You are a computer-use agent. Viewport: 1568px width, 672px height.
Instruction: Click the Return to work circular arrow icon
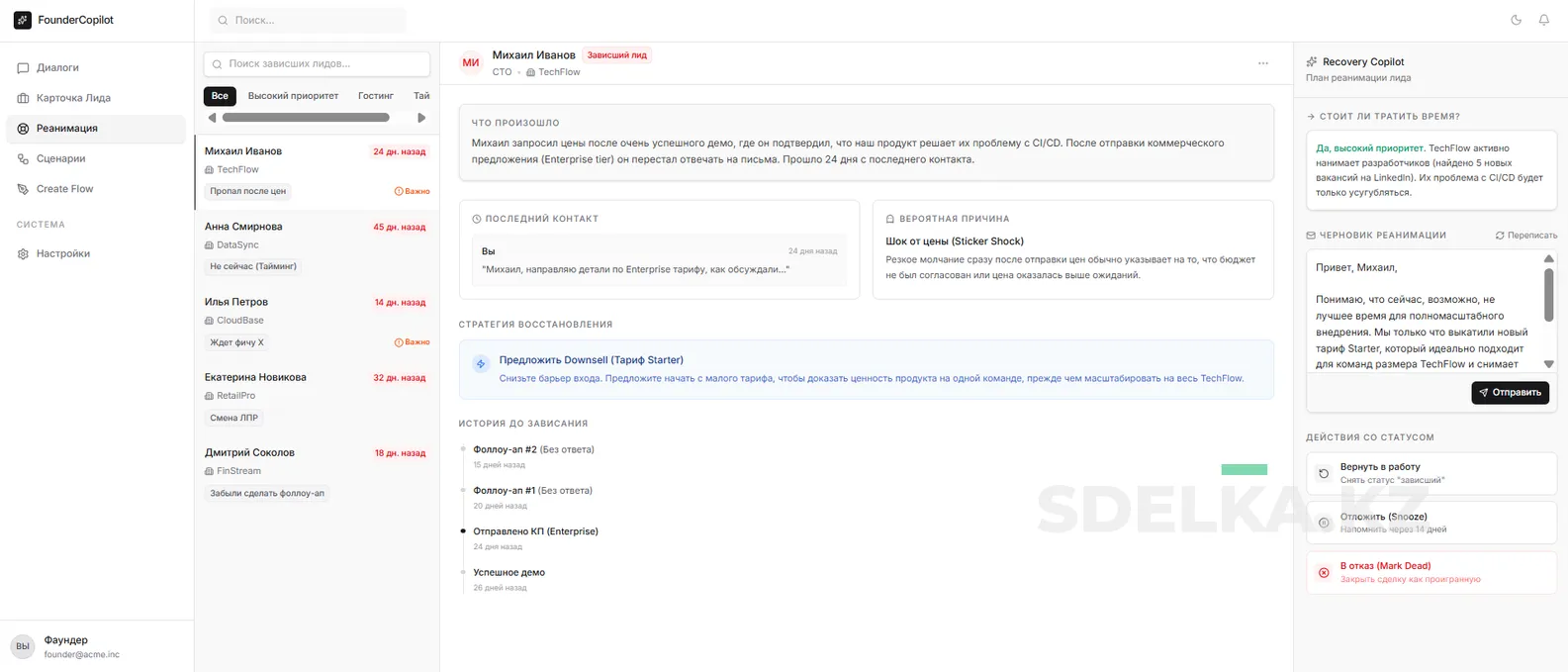[x=1324, y=473]
